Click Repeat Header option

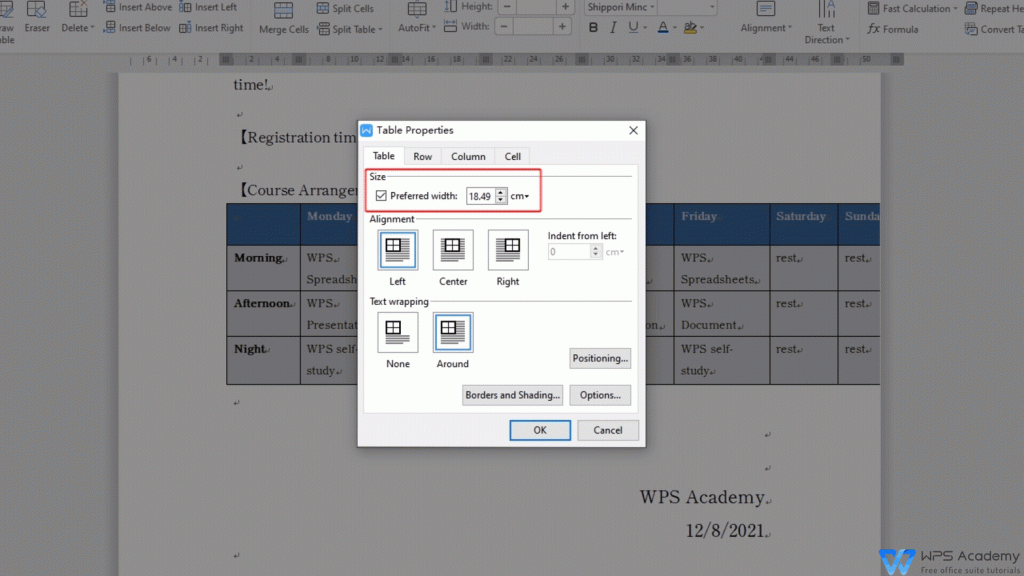(x=994, y=8)
